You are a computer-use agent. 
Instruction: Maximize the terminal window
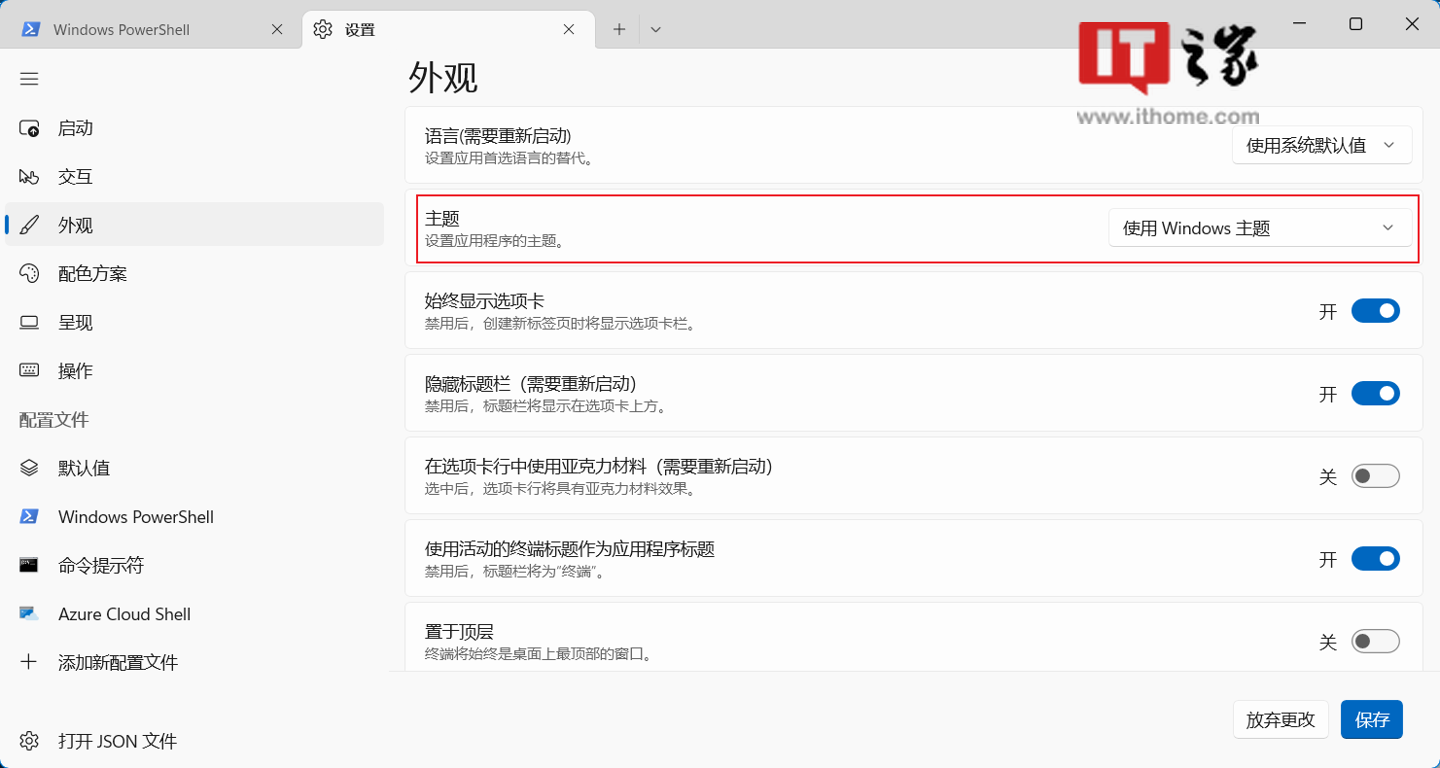pos(1356,24)
